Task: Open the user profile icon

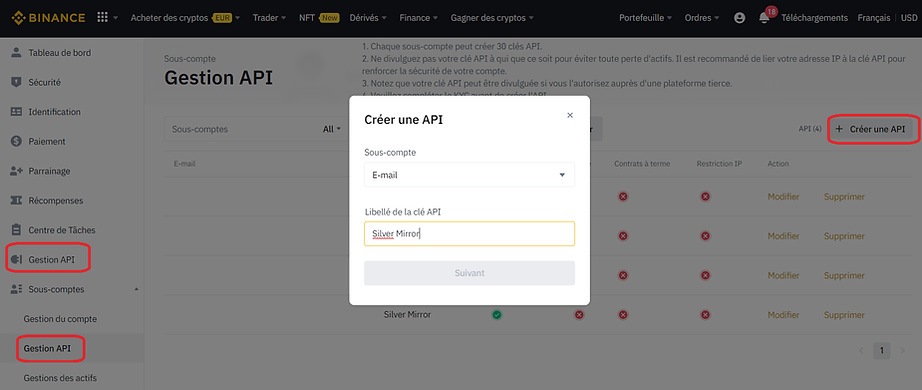Action: (x=740, y=18)
